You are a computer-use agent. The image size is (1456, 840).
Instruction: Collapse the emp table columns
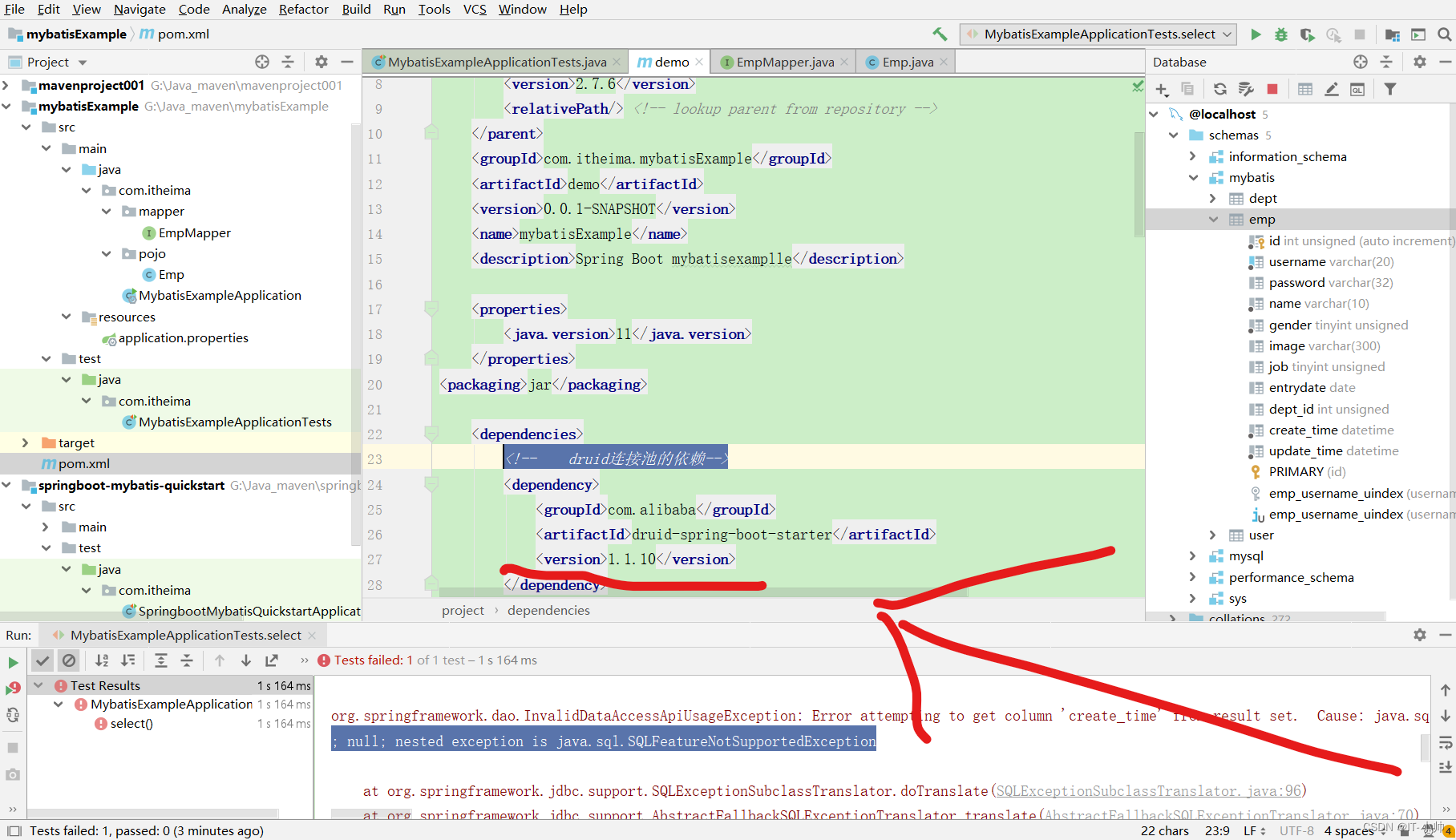coord(1213,219)
